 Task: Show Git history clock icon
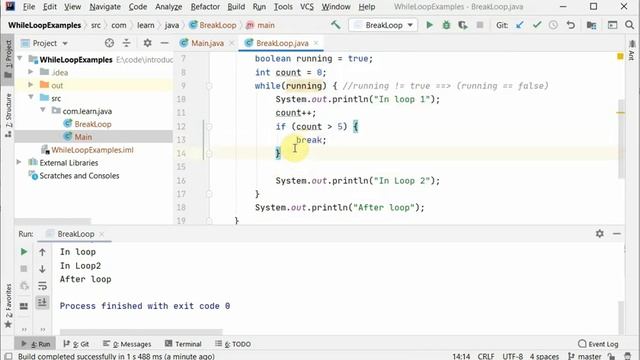(x=553, y=25)
